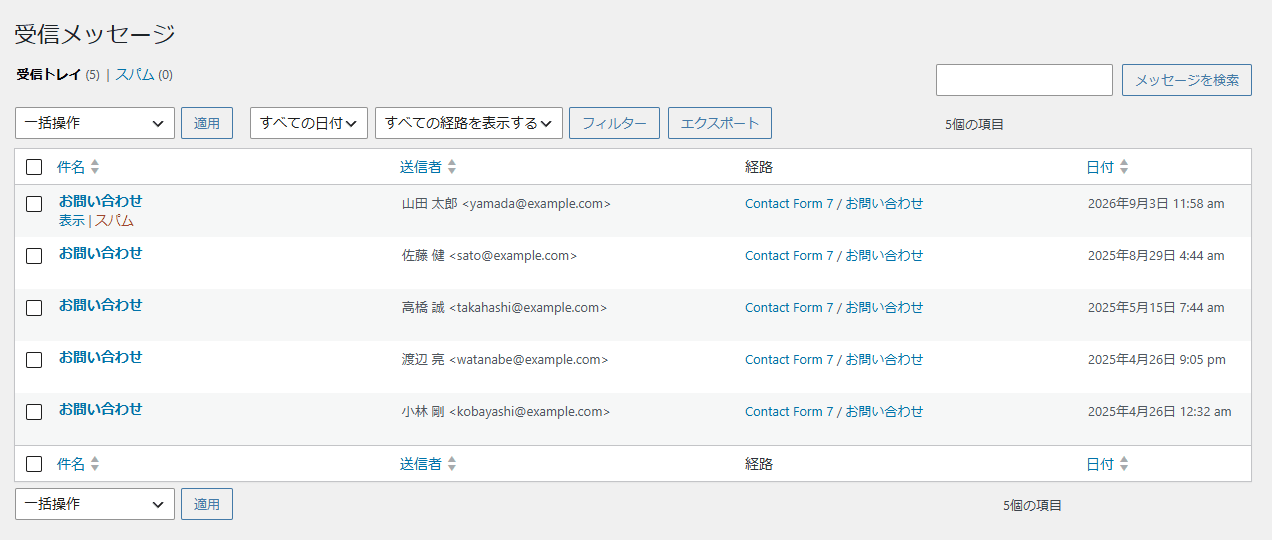Click the 受信メッセージ page heading

click(95, 33)
